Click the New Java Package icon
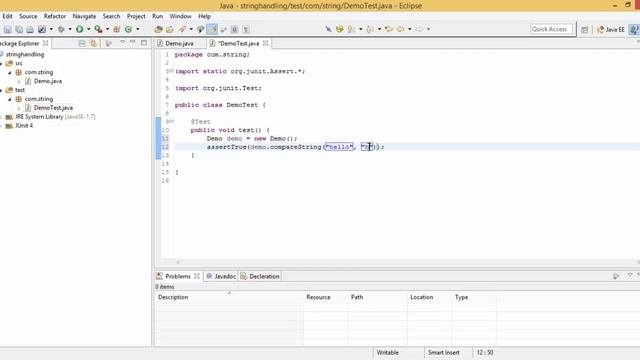Viewport: 640px width, 360px height. [x=117, y=29]
